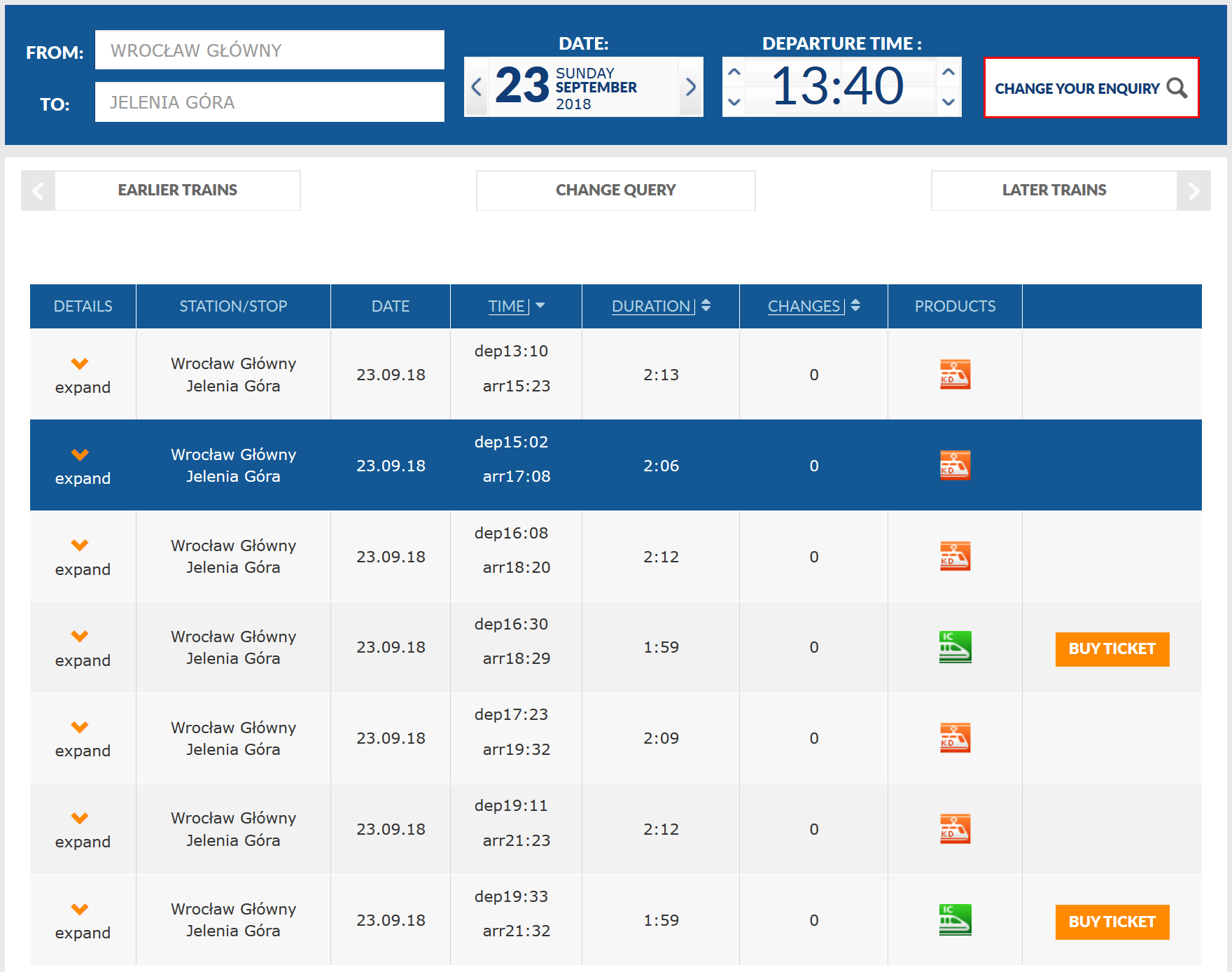
Task: Increase departure minutes with up arrow
Action: tap(948, 72)
